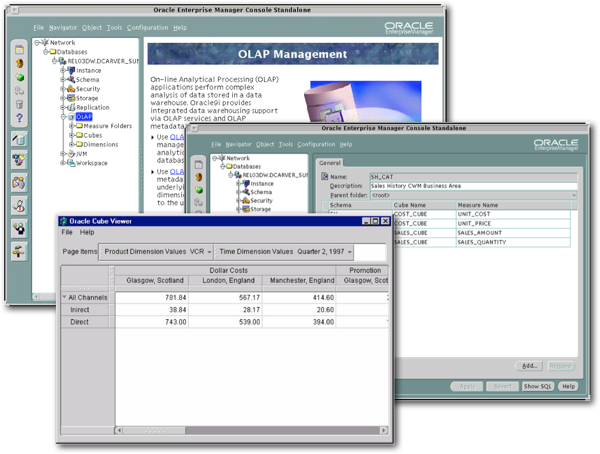Click the Revert button
Image resolution: width=600 pixels, height=454 pixels.
(502, 386)
